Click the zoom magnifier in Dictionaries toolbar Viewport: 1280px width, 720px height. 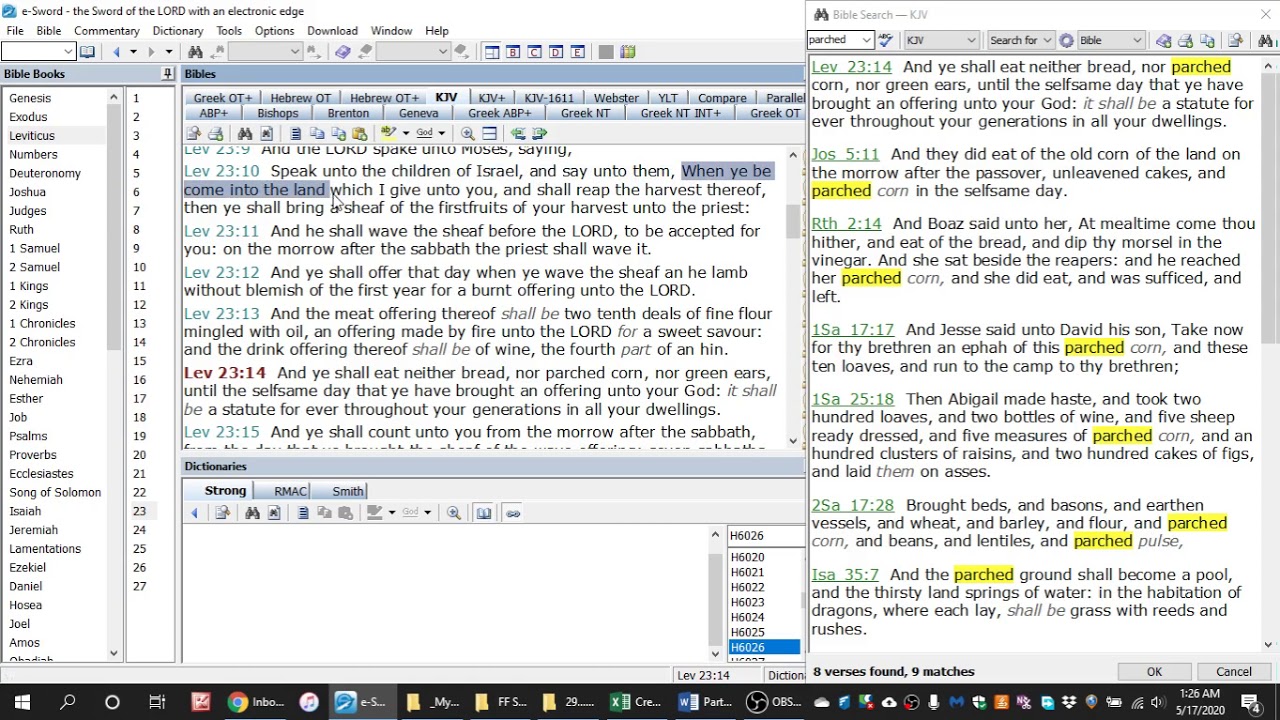click(x=454, y=513)
